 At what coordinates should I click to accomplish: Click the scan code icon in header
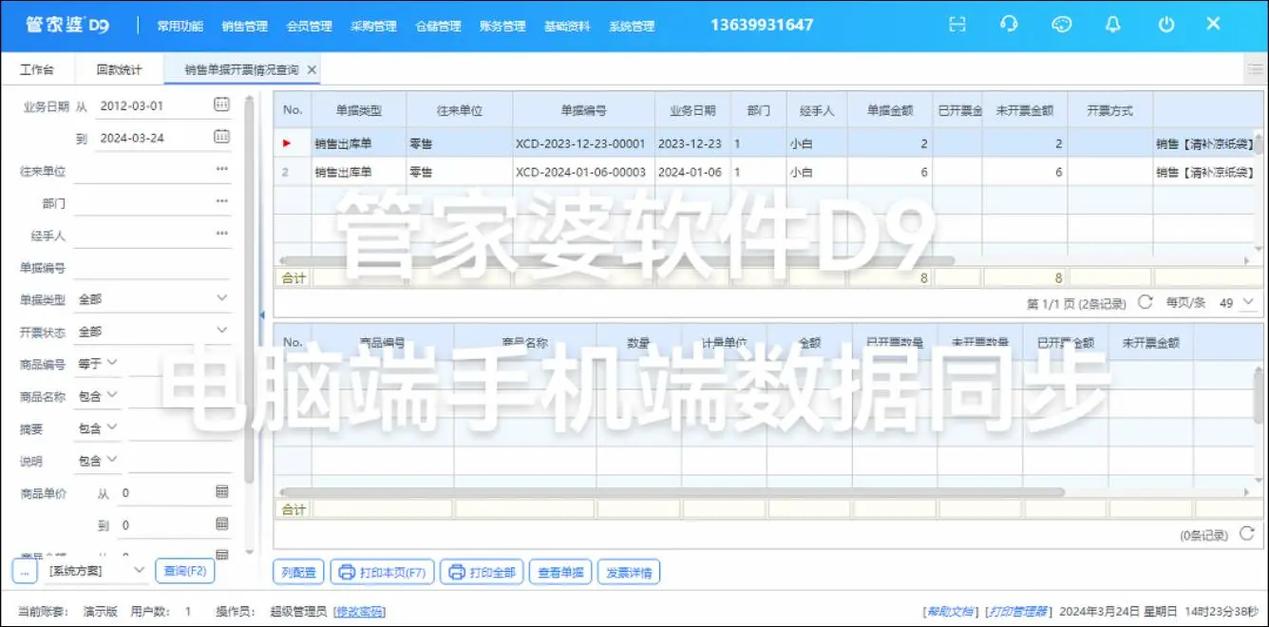[957, 25]
